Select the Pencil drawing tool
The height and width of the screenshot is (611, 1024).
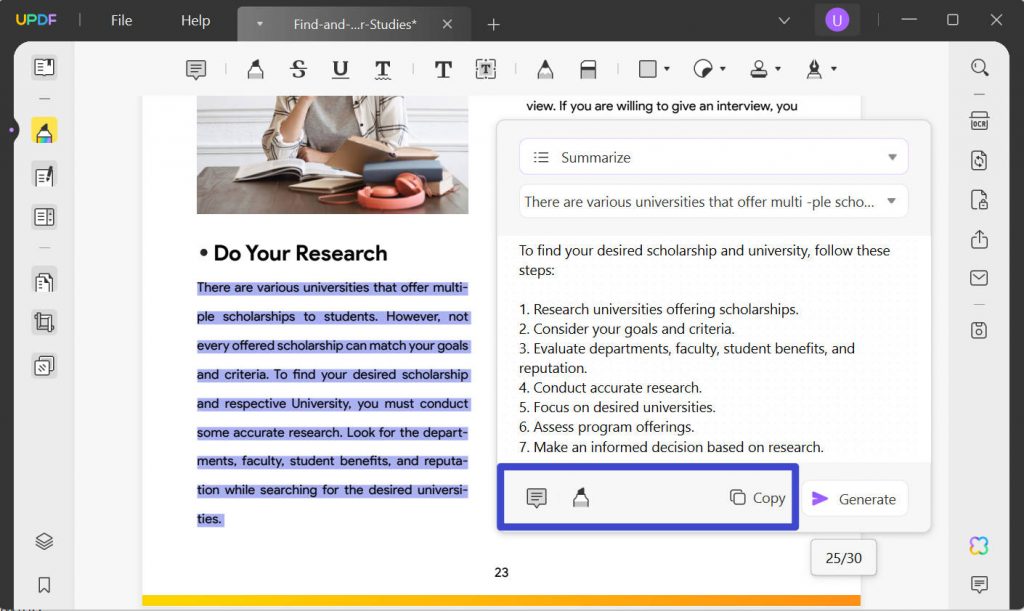545,68
